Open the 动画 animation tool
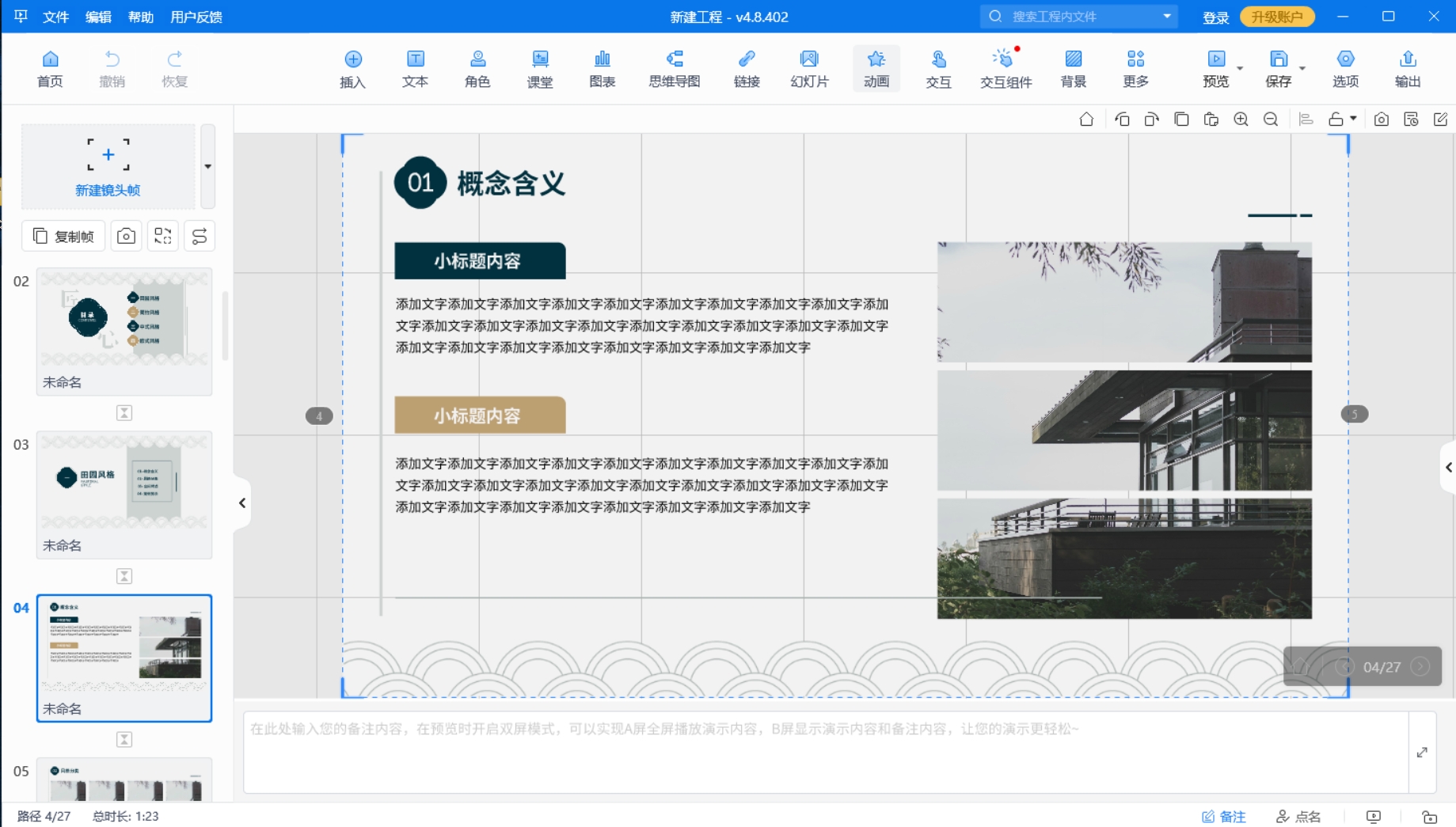The width and height of the screenshot is (1456, 827). click(876, 69)
